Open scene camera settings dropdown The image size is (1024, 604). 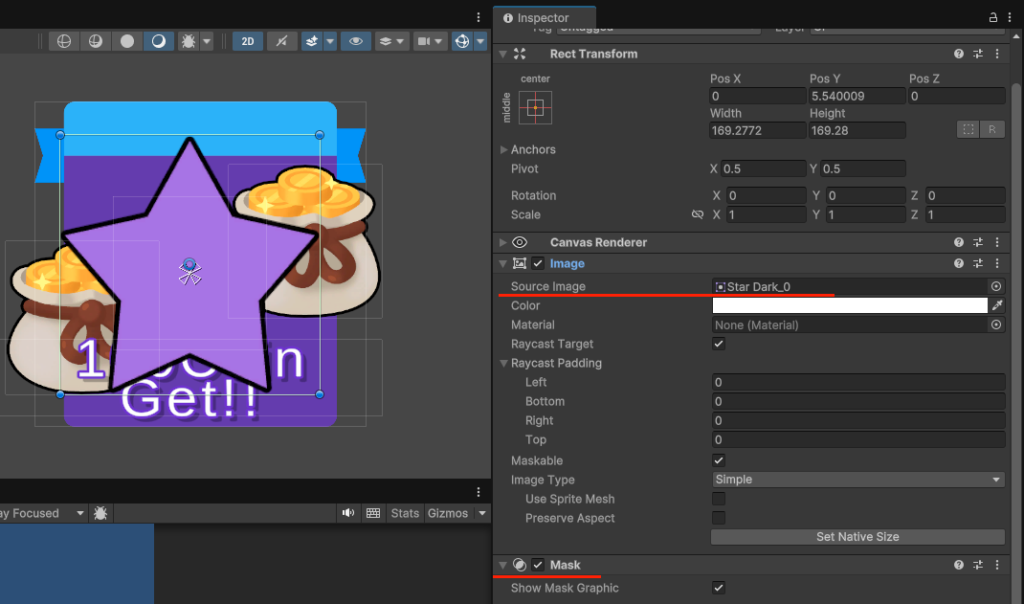click(429, 41)
